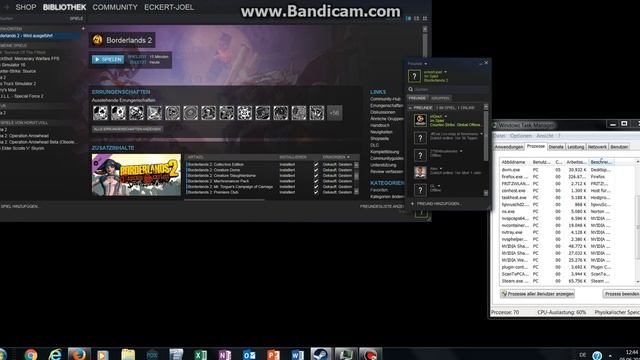This screenshot has width=640, height=360.
Task: Open the Community-Hub link under Links
Action: click(x=385, y=99)
